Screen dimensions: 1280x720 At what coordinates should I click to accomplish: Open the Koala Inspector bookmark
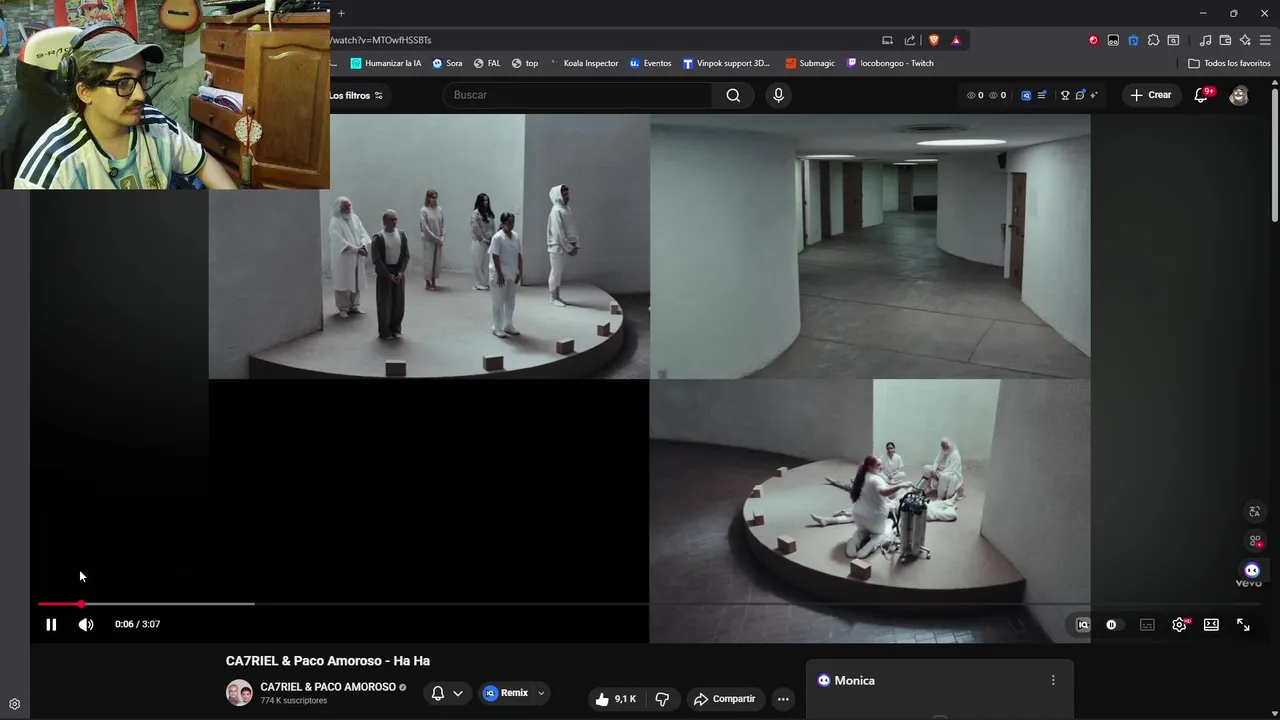point(584,63)
